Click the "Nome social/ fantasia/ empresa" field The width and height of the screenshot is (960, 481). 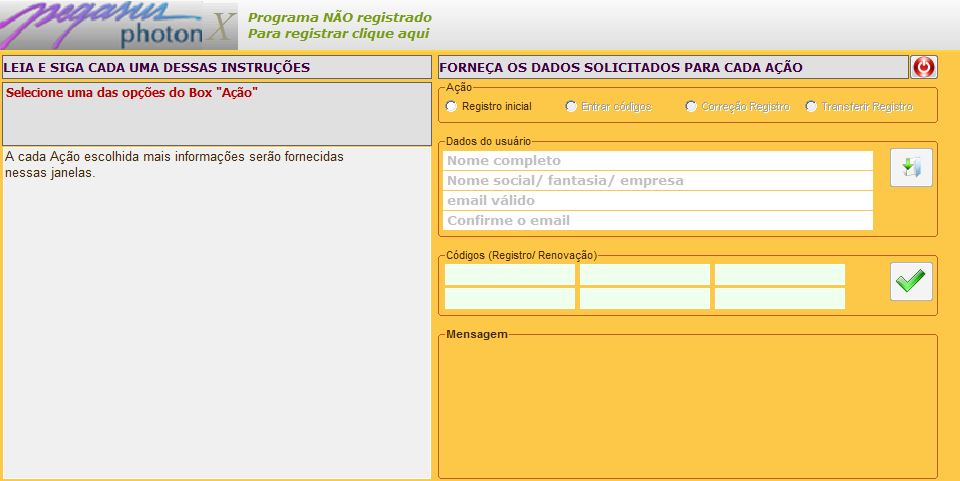pos(657,181)
